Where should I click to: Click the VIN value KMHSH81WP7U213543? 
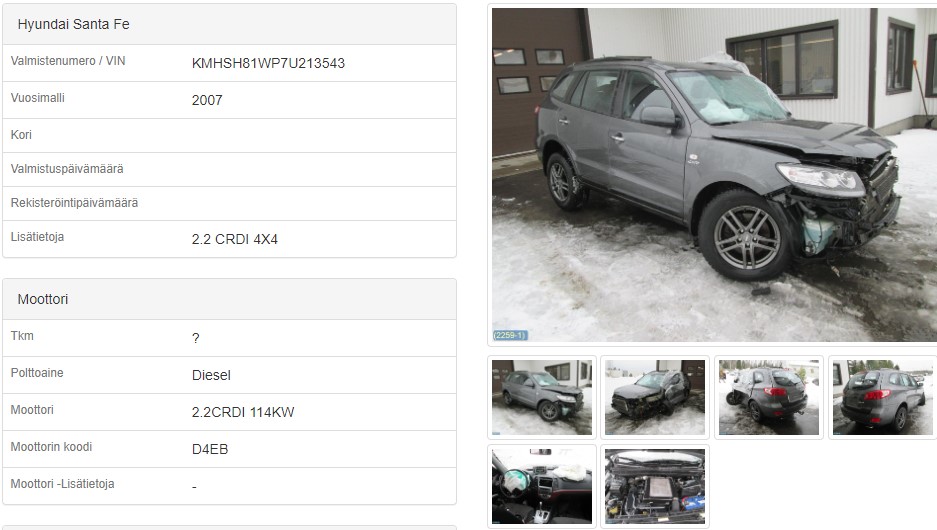(268, 63)
